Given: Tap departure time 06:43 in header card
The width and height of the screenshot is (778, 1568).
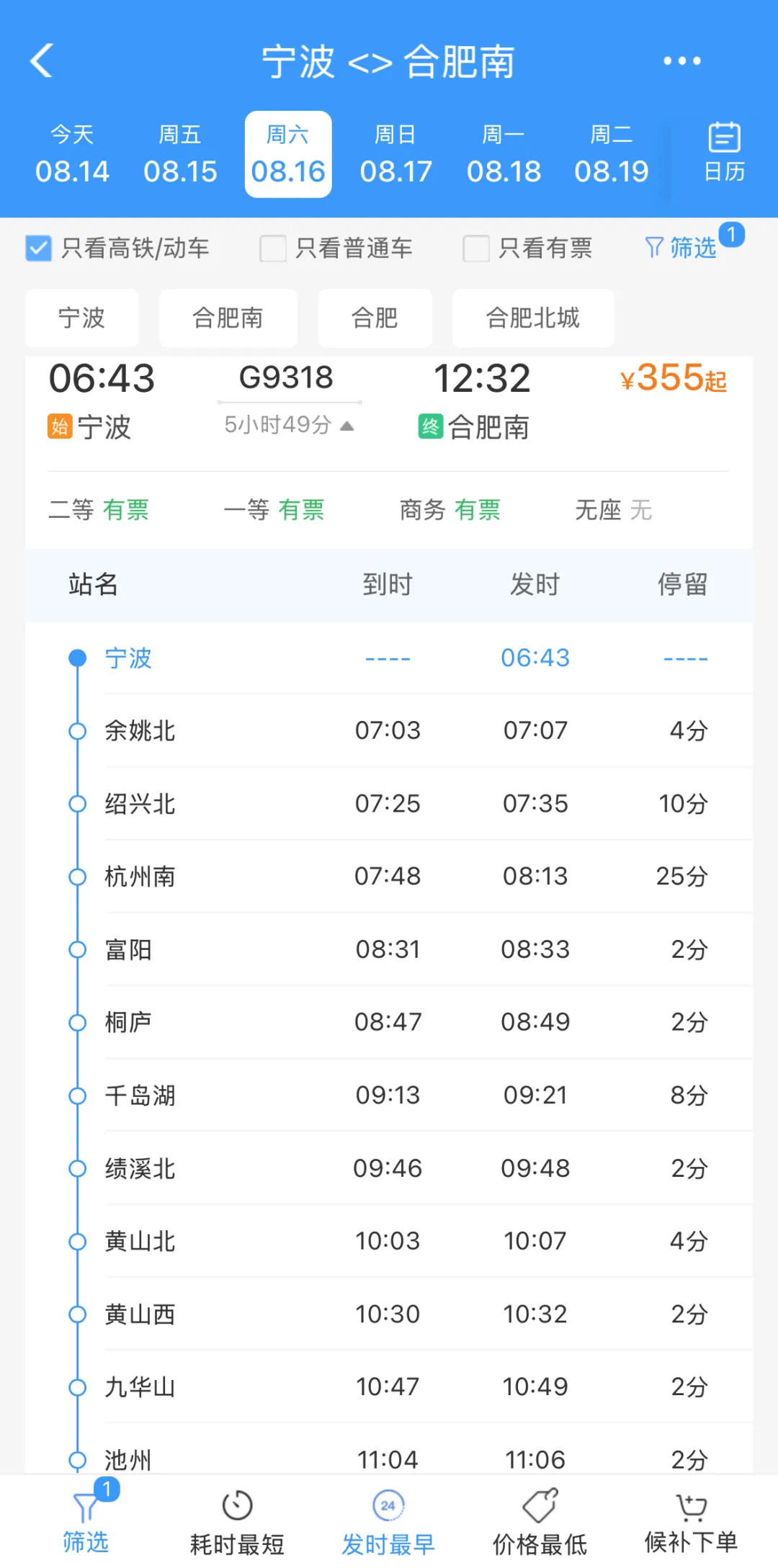Looking at the screenshot, I should (x=102, y=378).
